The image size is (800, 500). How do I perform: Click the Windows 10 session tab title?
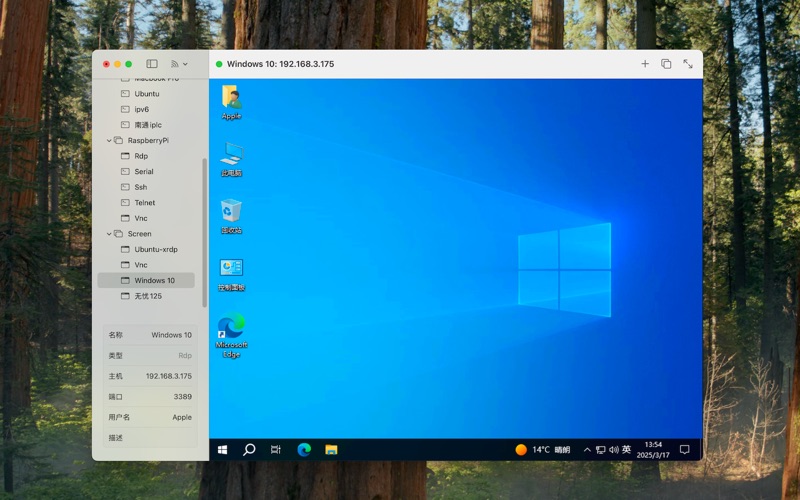coord(280,64)
